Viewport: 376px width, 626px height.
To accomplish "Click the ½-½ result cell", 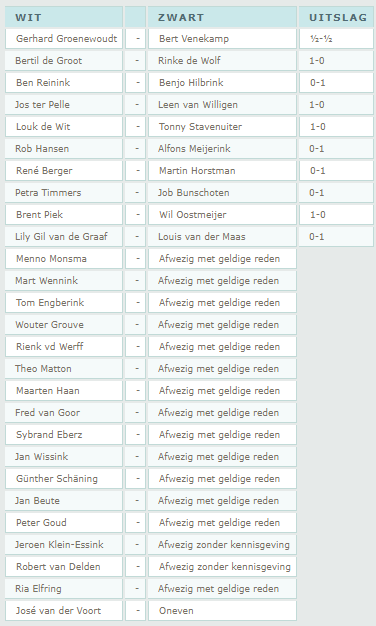I will pos(336,39).
